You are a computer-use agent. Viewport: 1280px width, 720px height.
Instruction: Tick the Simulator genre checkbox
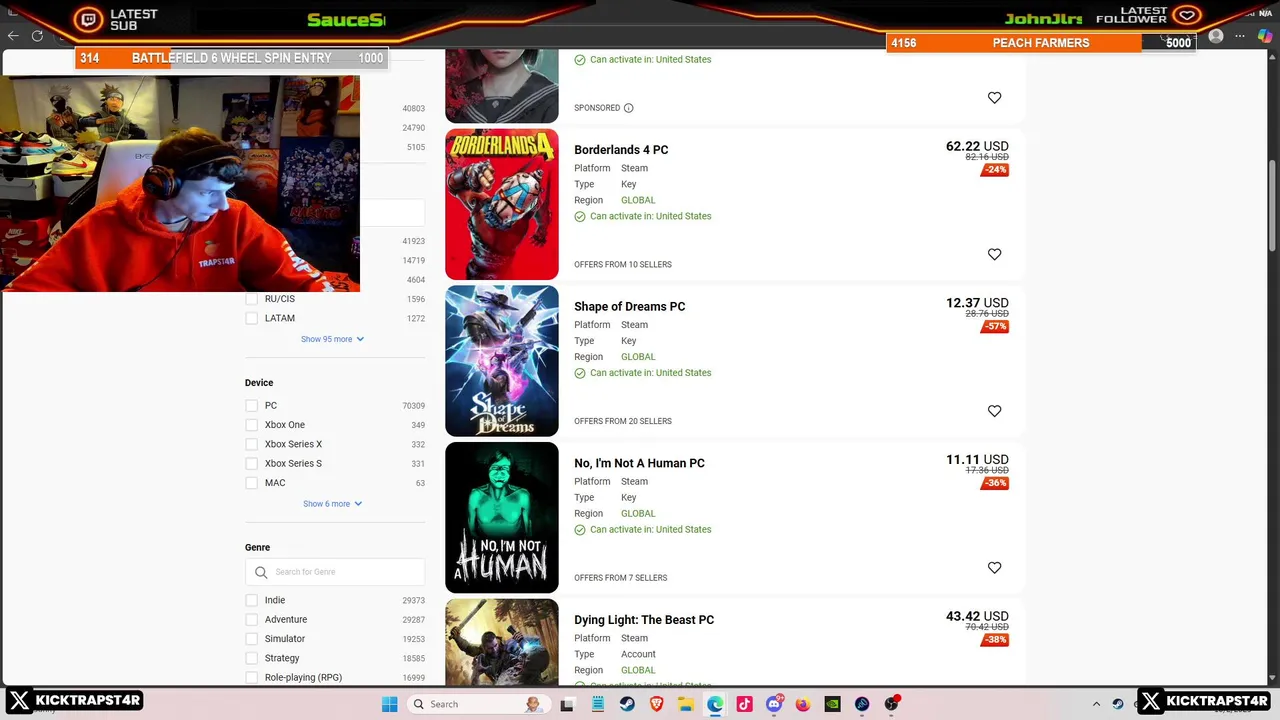tap(251, 639)
